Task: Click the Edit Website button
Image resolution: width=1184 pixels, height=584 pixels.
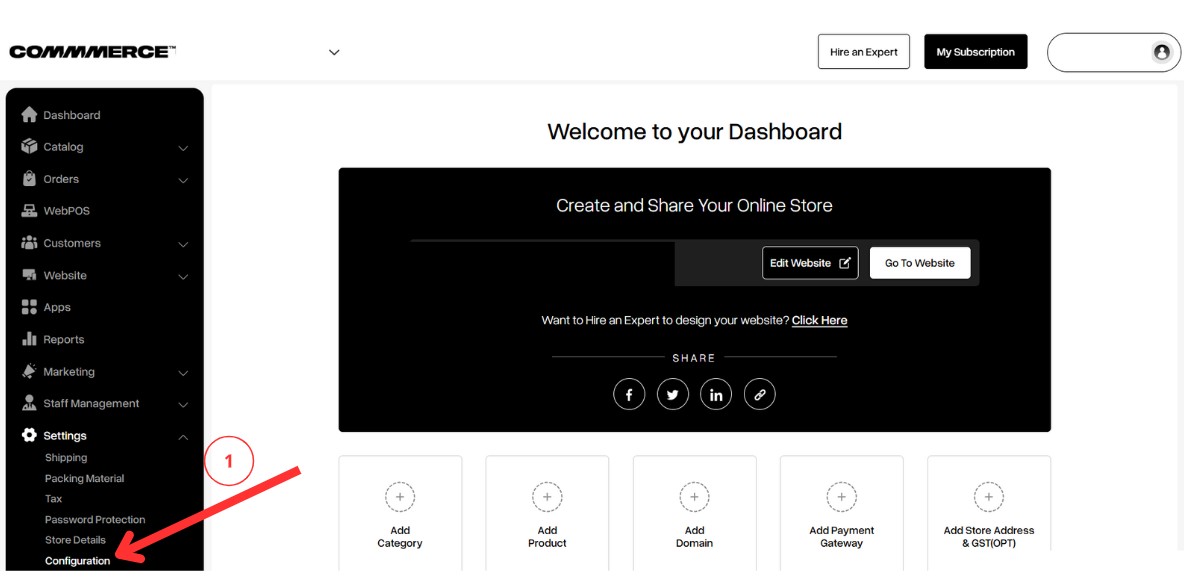Action: [x=810, y=263]
